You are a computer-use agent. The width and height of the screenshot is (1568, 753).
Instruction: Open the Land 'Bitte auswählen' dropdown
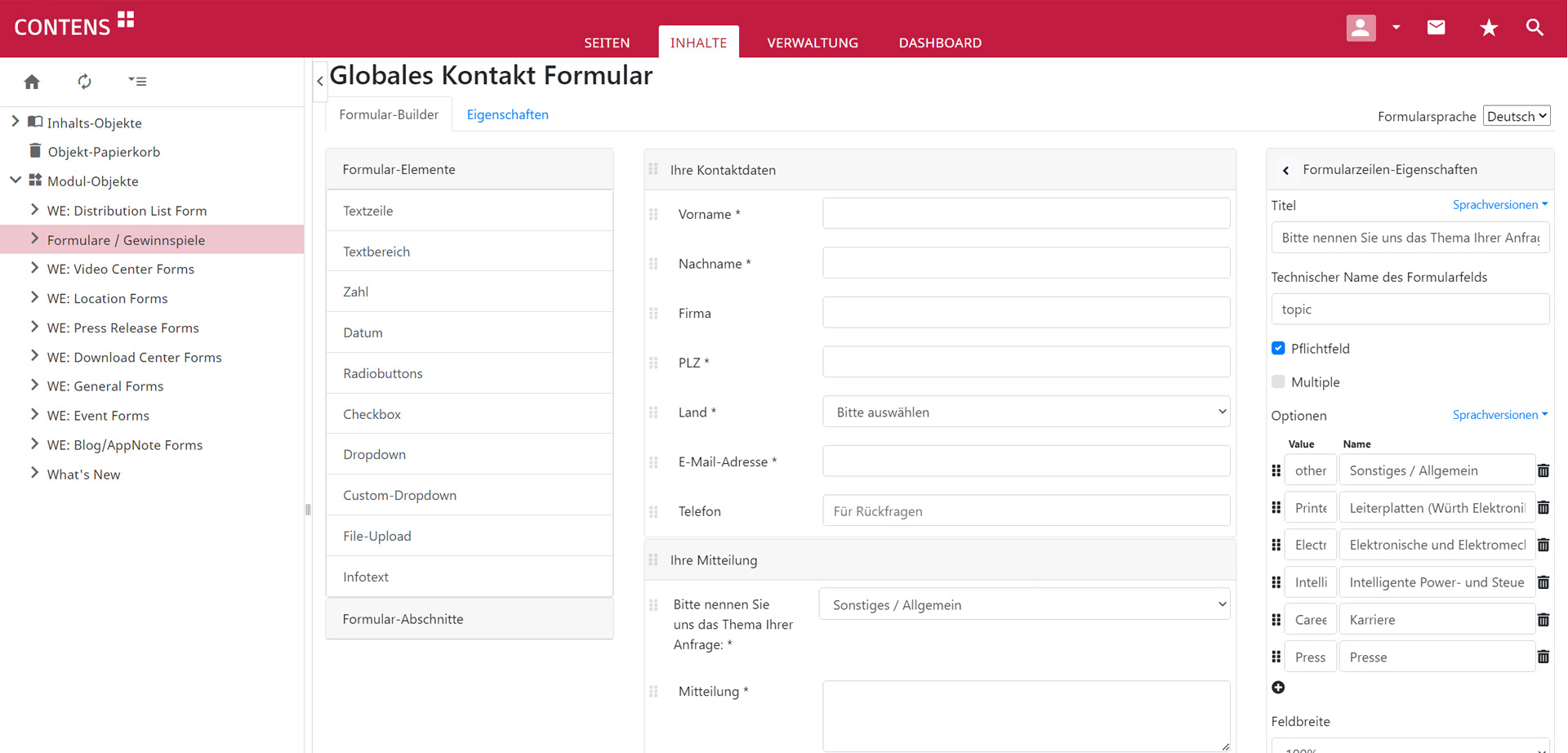(x=1026, y=412)
